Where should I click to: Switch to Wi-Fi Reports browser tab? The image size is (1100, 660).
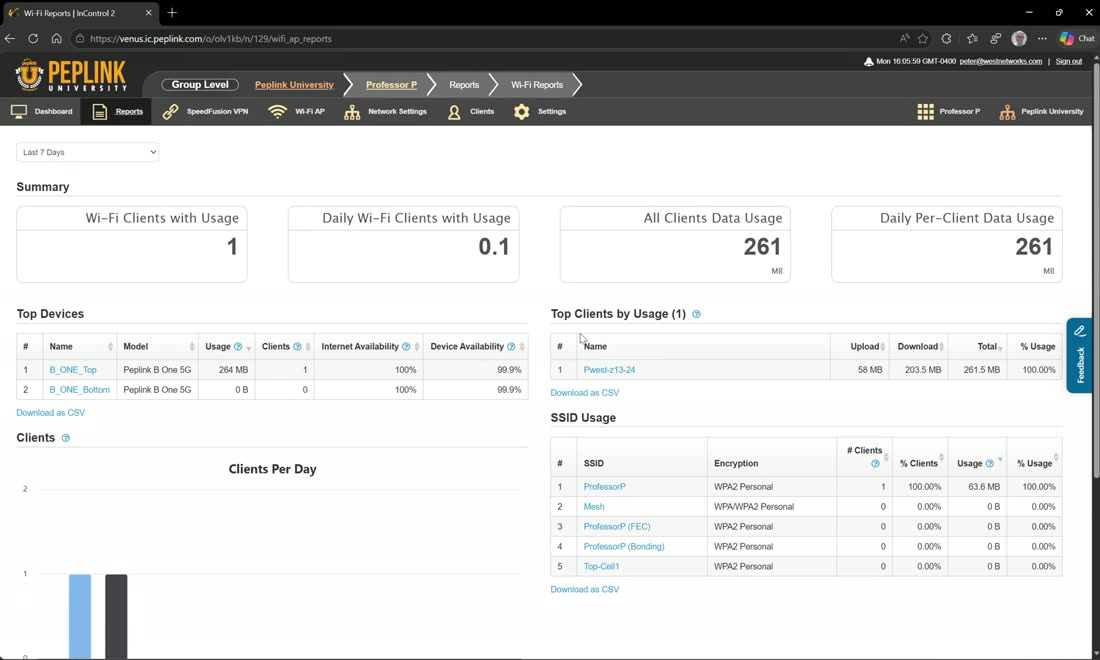pyautogui.click(x=79, y=13)
